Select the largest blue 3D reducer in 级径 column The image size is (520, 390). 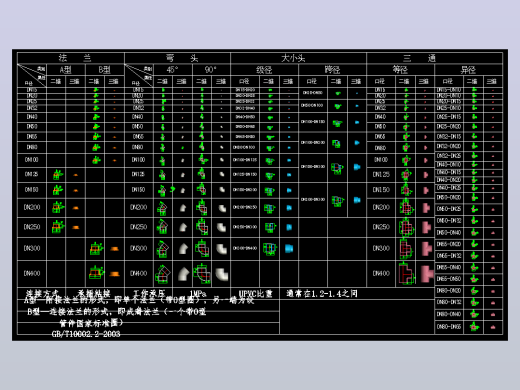coord(289,249)
